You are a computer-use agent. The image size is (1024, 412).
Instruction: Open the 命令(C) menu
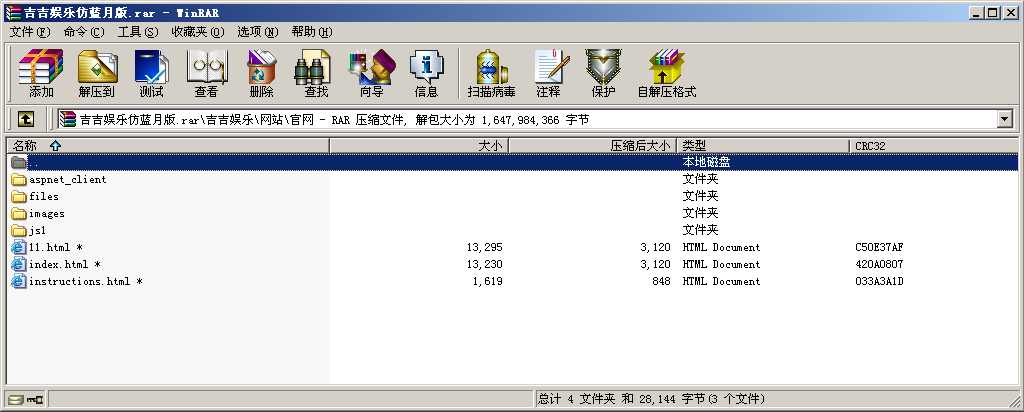coord(84,32)
